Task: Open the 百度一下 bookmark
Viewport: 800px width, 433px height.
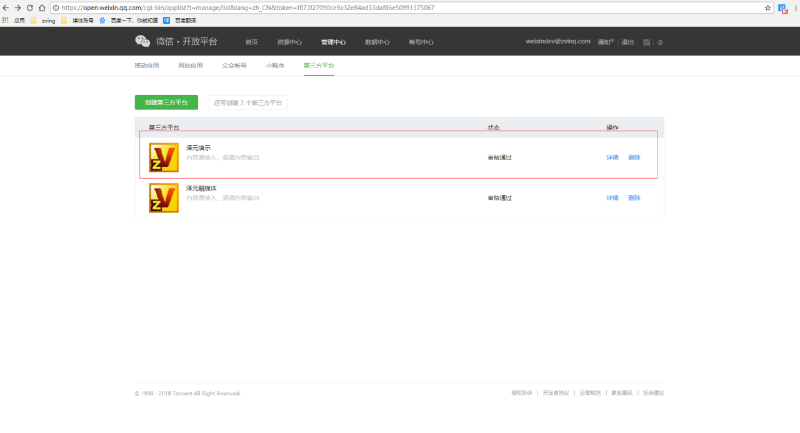Action: [128, 20]
